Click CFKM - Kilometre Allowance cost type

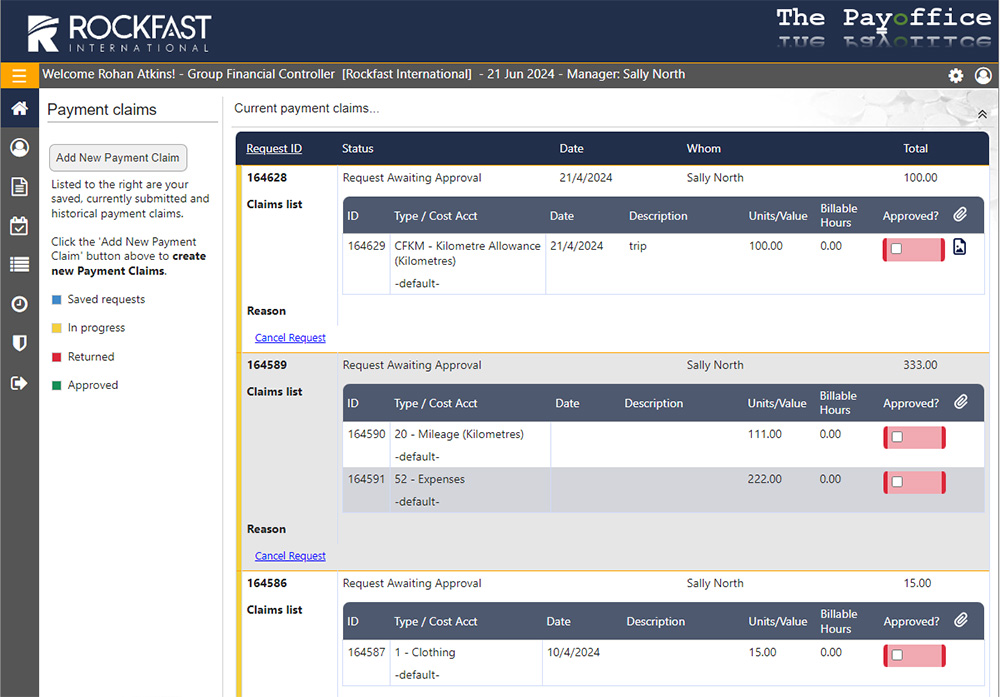click(x=467, y=253)
